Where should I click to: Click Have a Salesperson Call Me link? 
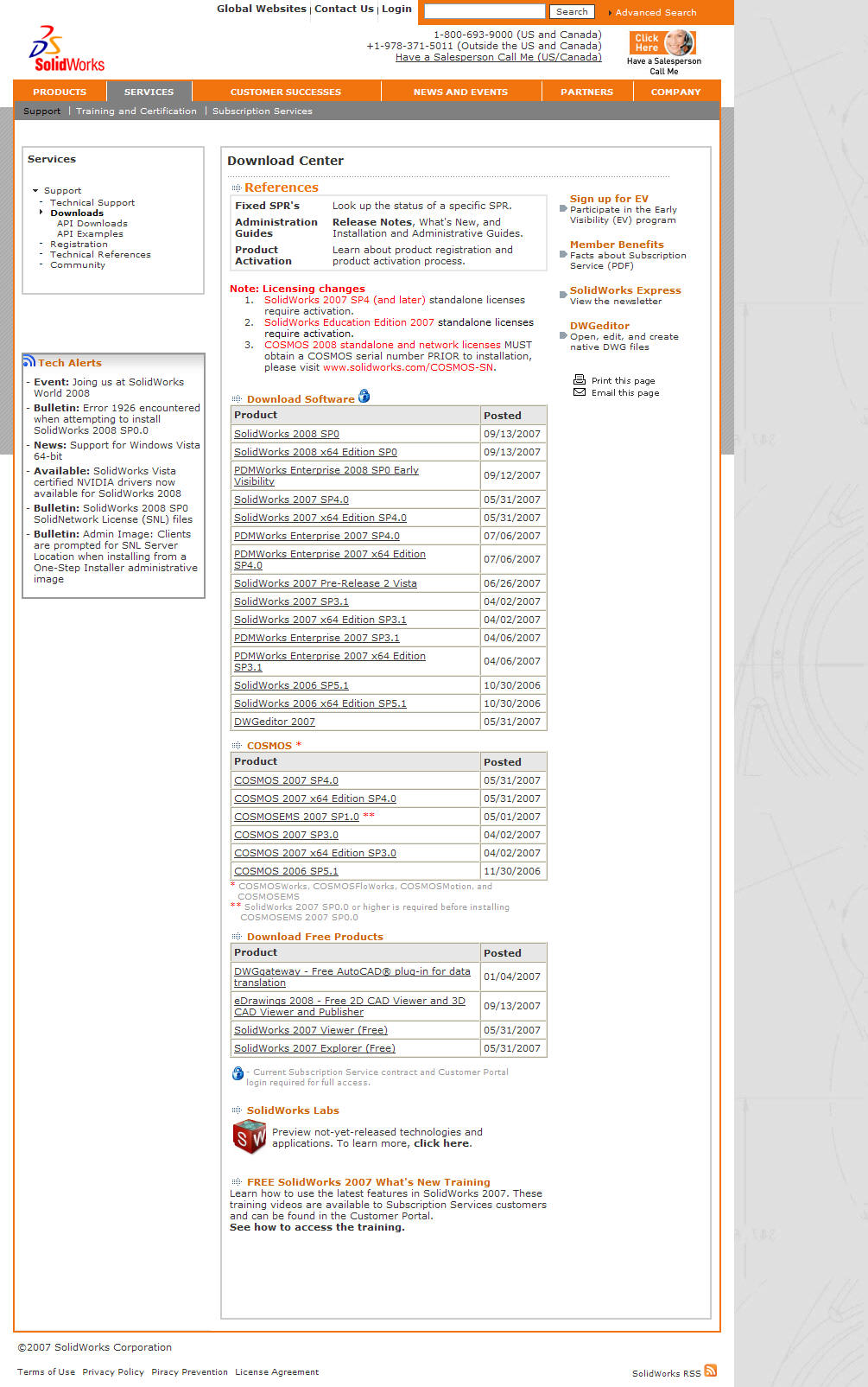coord(498,57)
